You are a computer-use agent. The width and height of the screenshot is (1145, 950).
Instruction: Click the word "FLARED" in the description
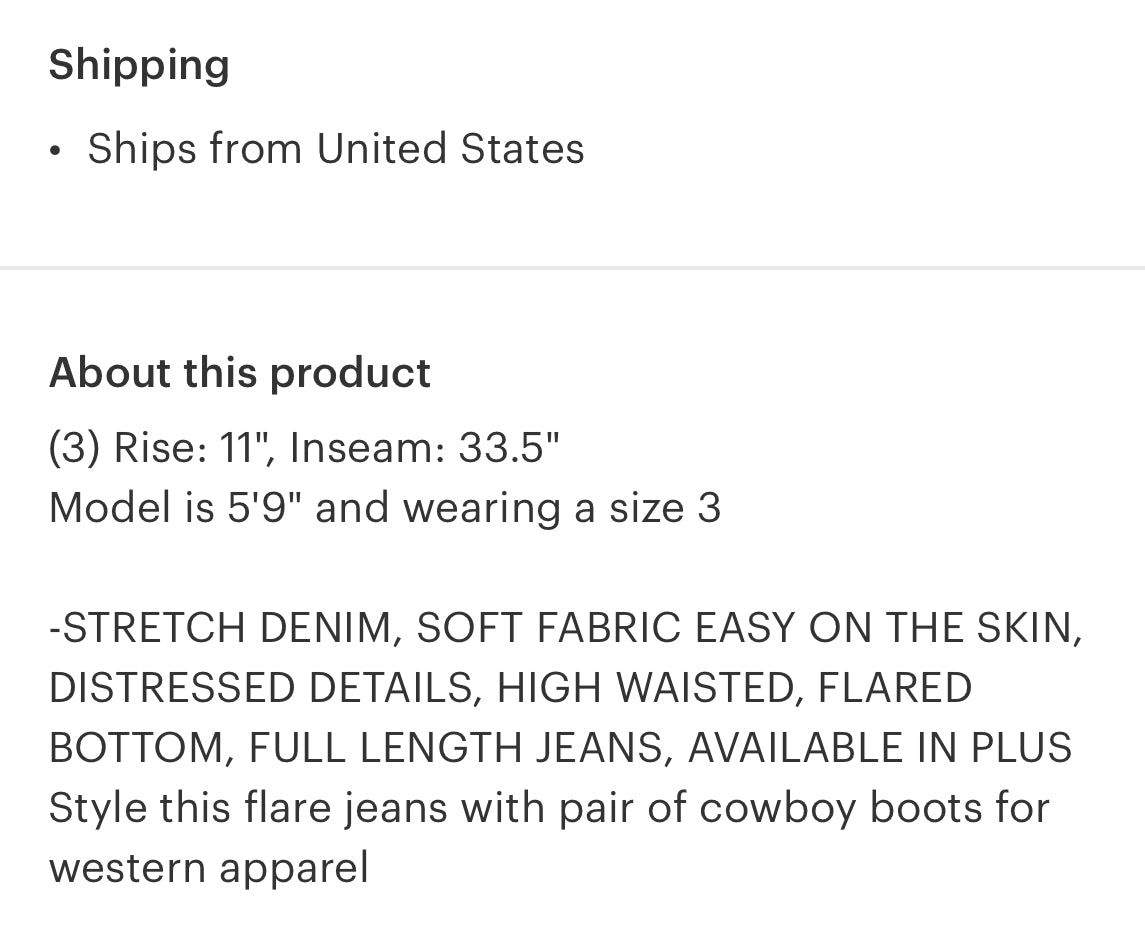895,688
